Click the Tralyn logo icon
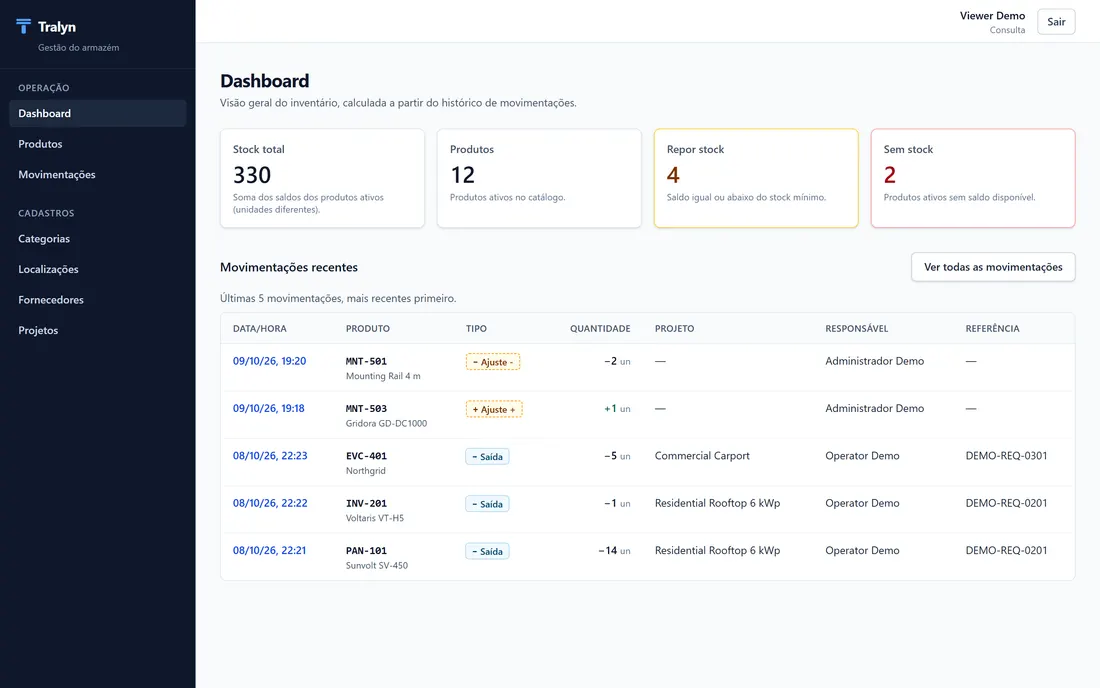 (23, 27)
